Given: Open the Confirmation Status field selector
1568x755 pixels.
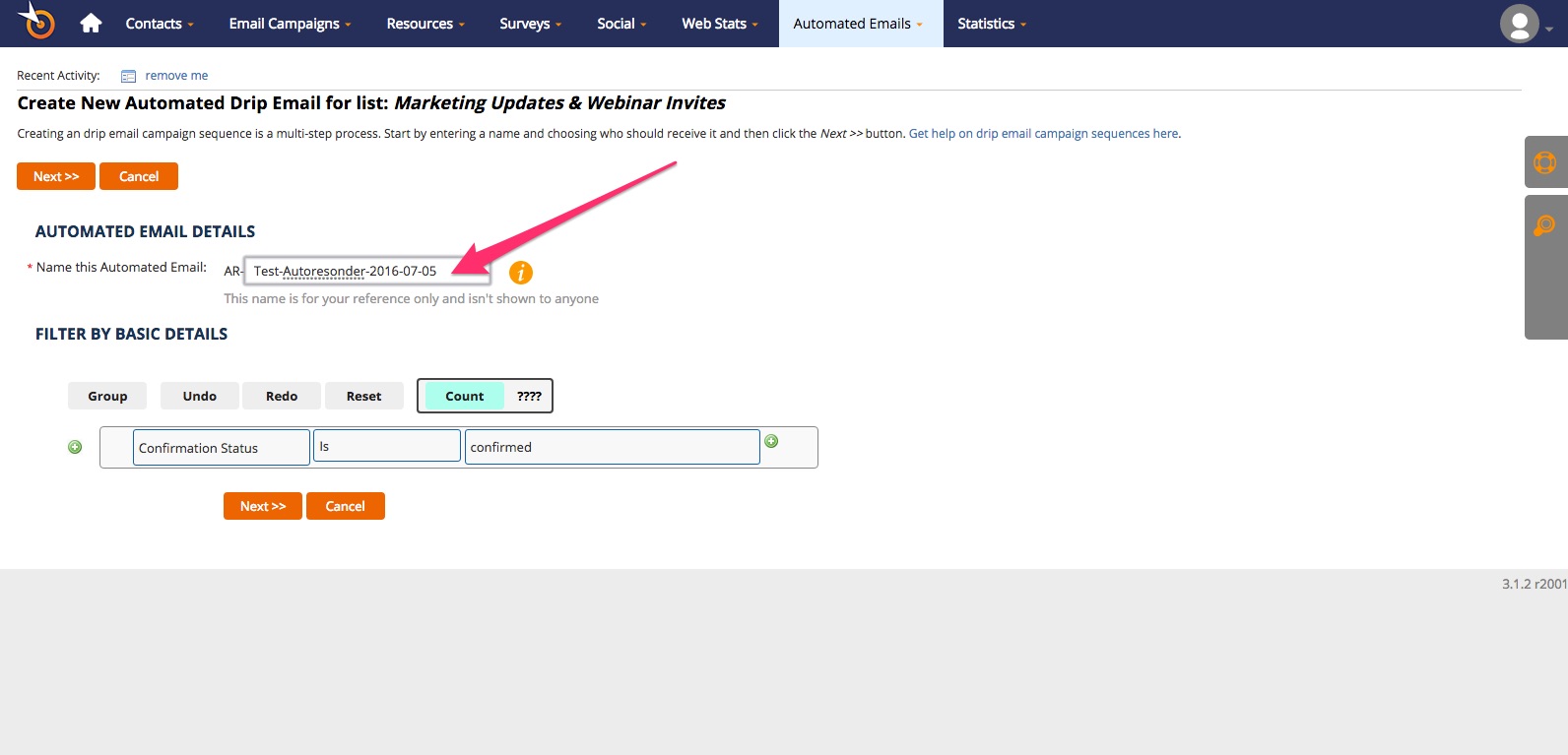Looking at the screenshot, I should tap(221, 447).
